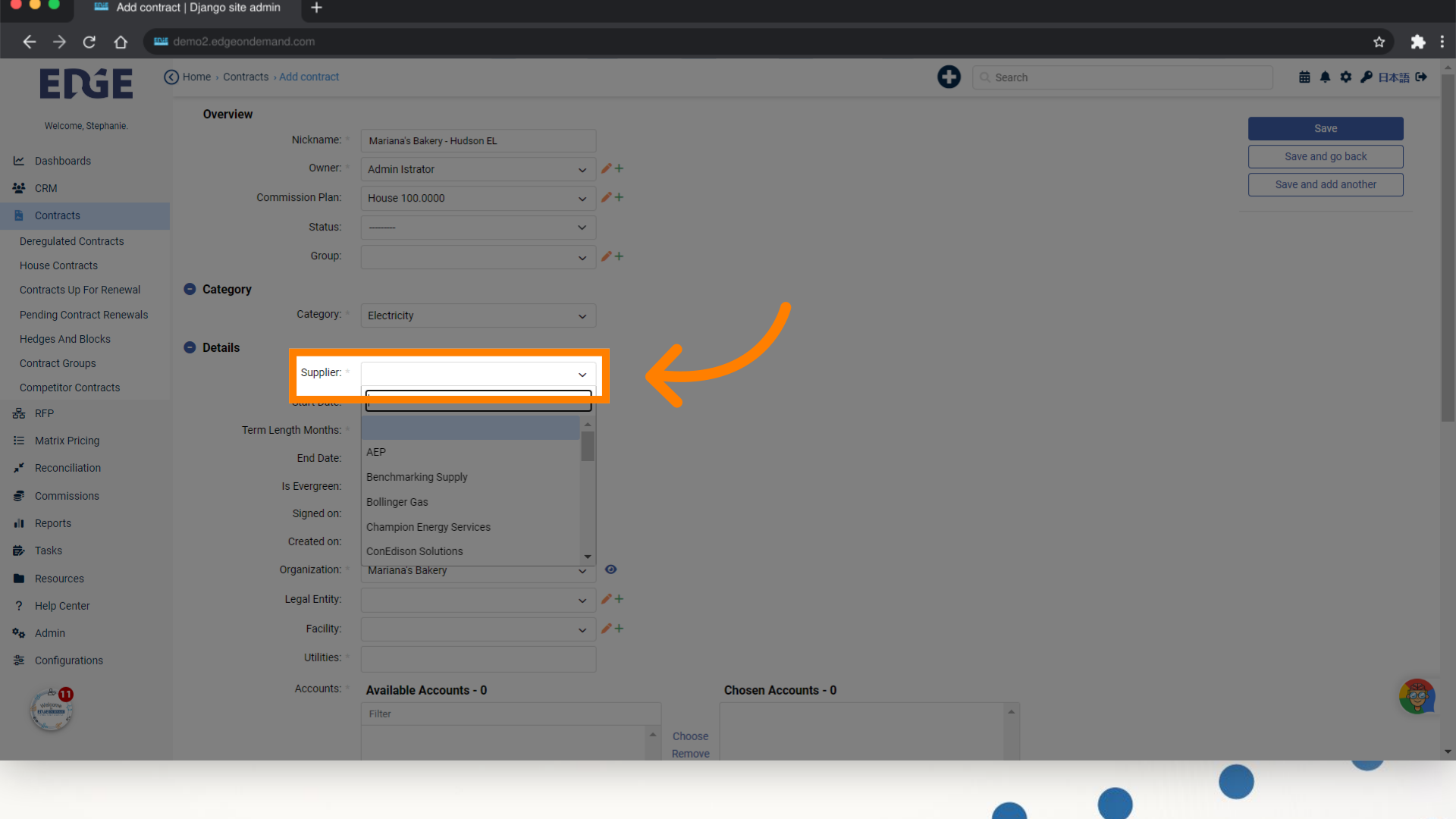Select AEP from supplier list
Screen dimensions: 1456x819
point(470,452)
